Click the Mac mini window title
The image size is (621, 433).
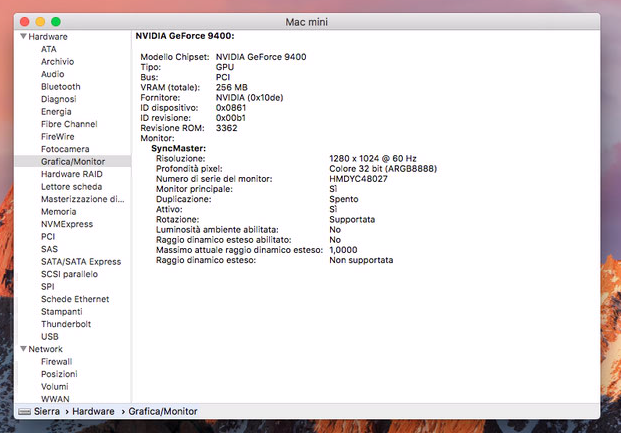pos(307,22)
